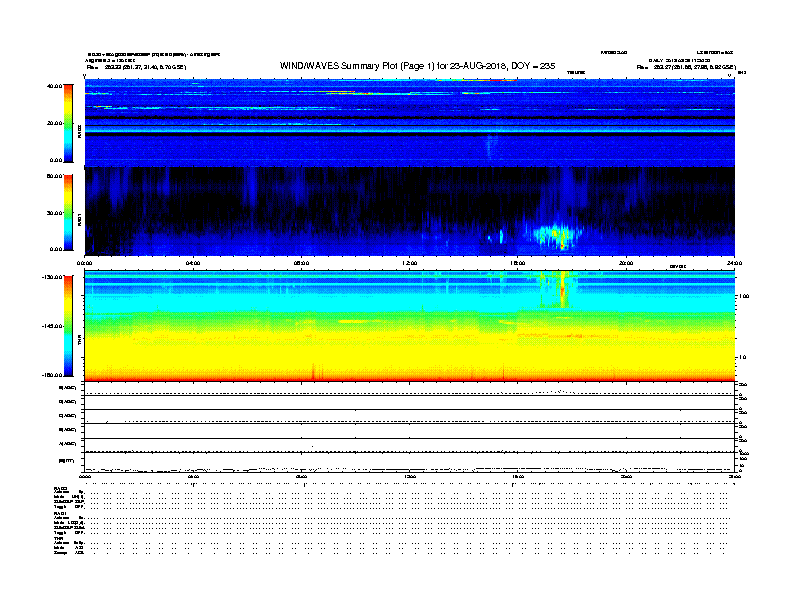Click 24:00 under the RAD1 spectrogram
Screen dimensions: 792x612
734,263
